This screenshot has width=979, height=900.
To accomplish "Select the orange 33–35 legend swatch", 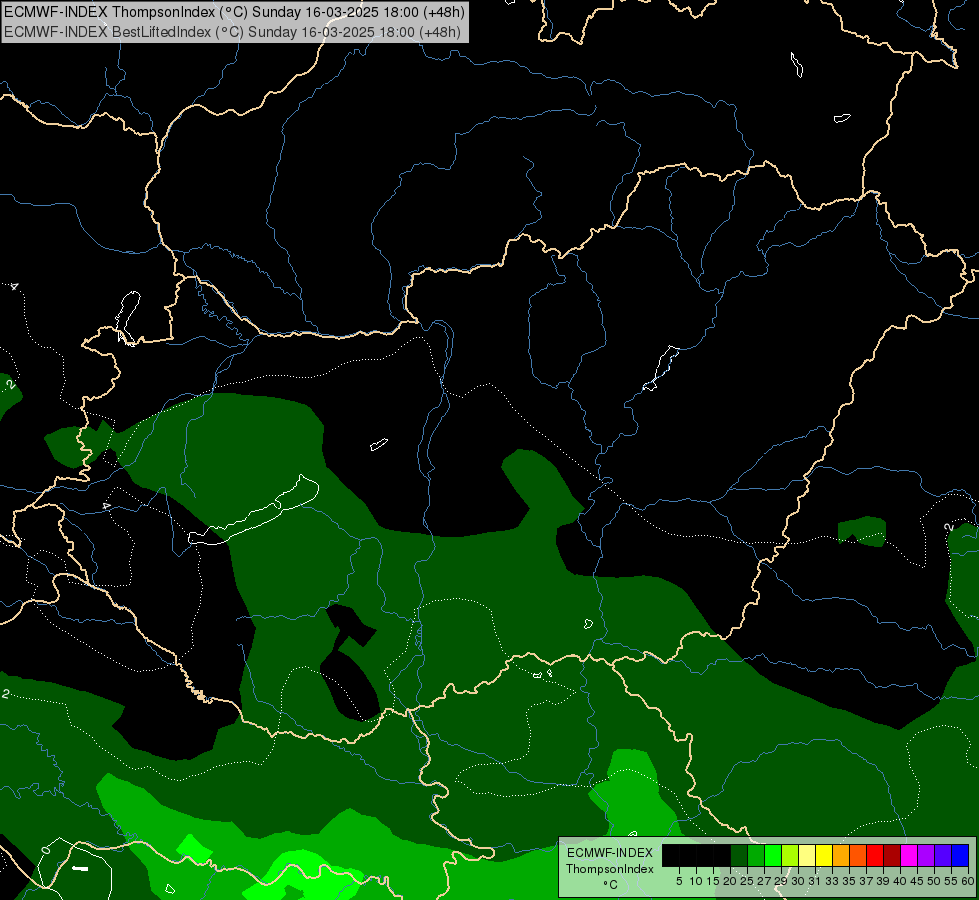I will 841,856.
